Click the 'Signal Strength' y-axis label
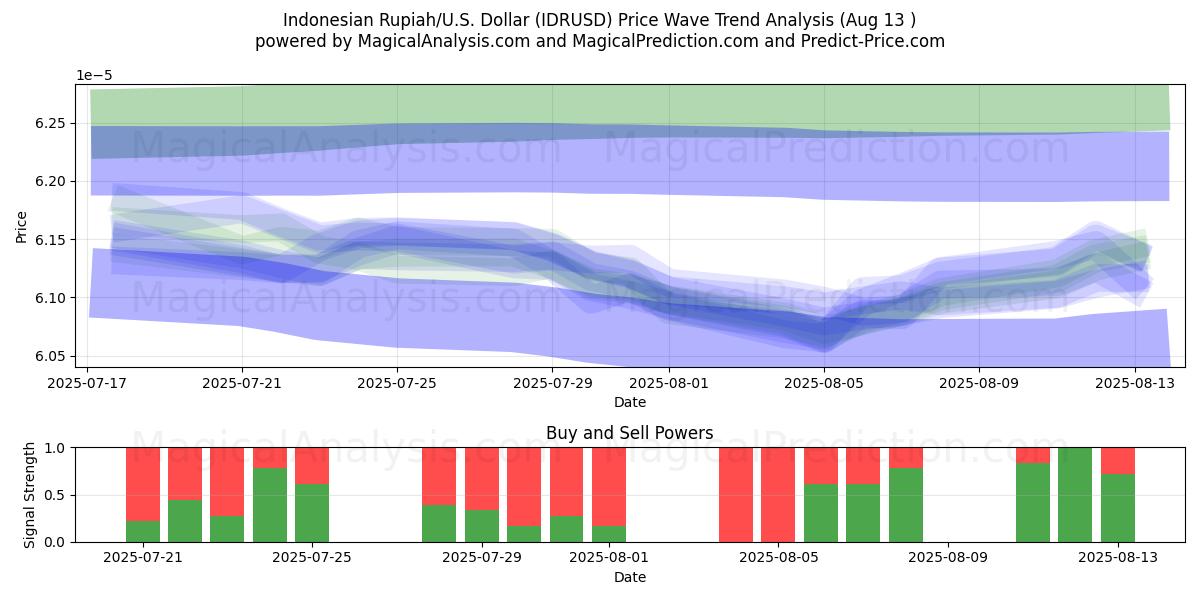This screenshot has width=1200, height=600. pyautogui.click(x=29, y=494)
